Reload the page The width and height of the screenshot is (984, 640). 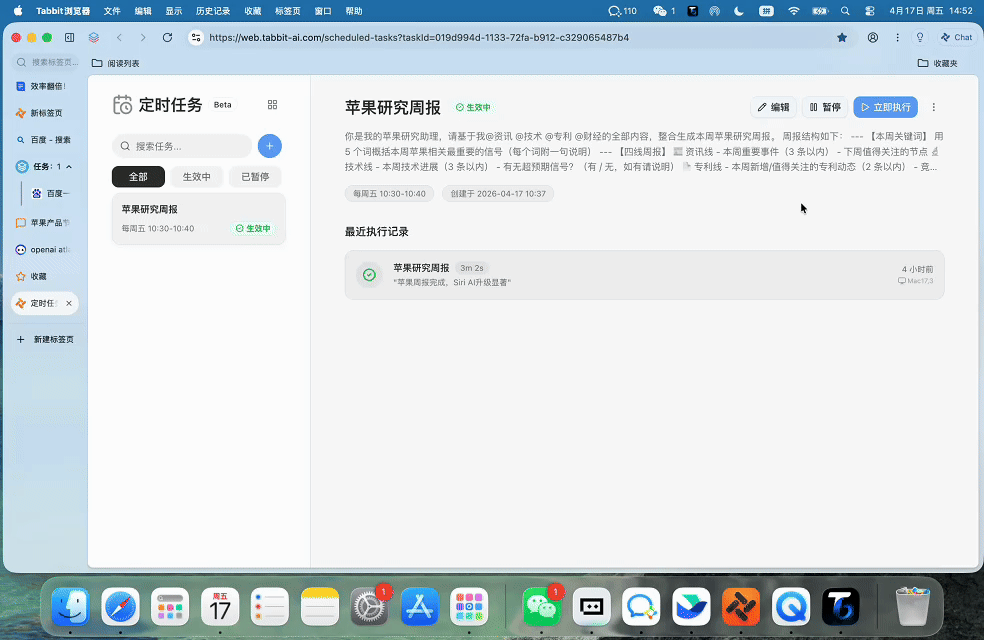click(x=168, y=38)
